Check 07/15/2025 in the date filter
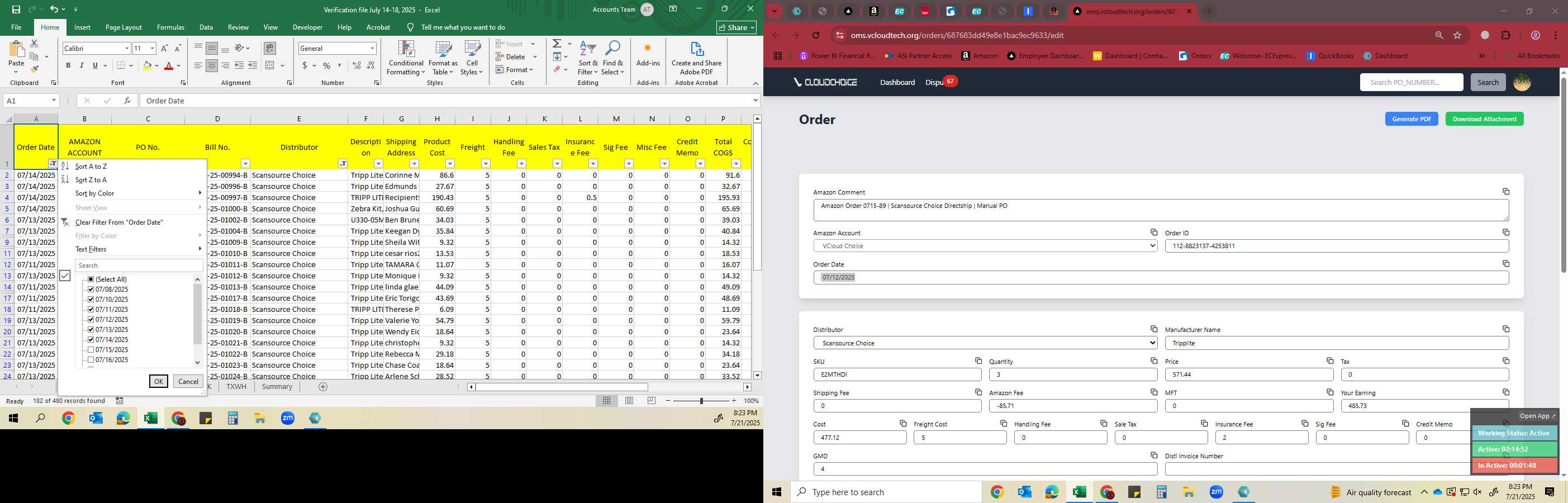1568x503 pixels. pyautogui.click(x=91, y=349)
